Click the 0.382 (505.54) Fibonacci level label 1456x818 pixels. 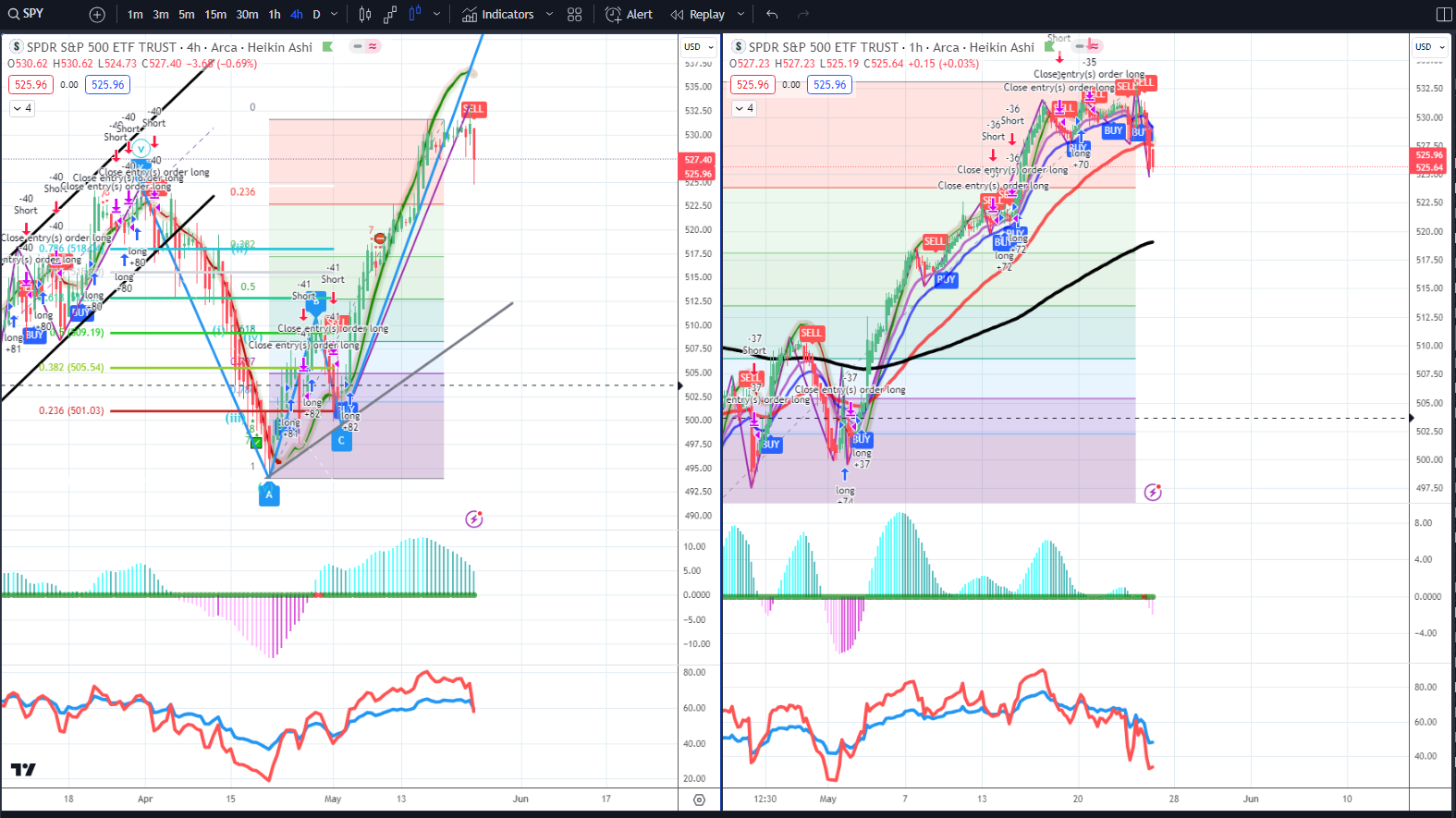(71, 368)
